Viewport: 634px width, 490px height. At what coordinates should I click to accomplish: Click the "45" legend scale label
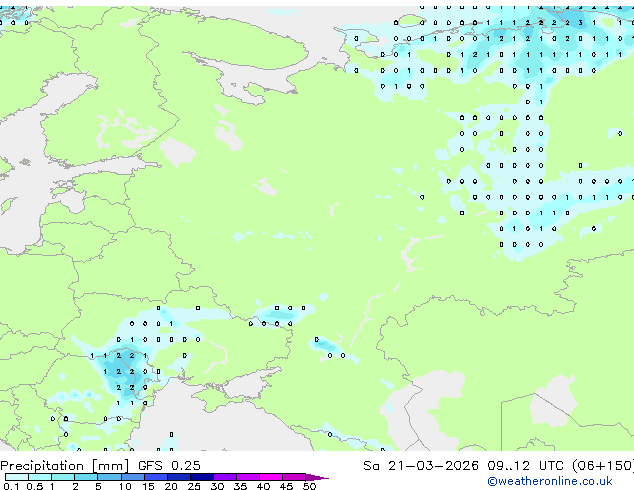click(x=286, y=486)
